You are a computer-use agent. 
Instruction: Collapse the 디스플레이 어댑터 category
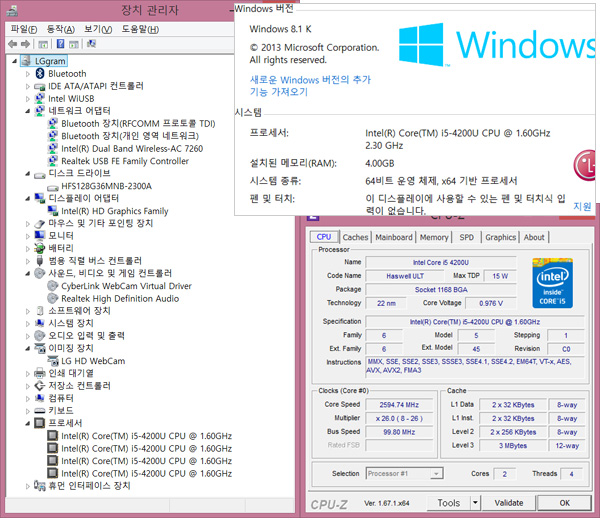point(28,199)
